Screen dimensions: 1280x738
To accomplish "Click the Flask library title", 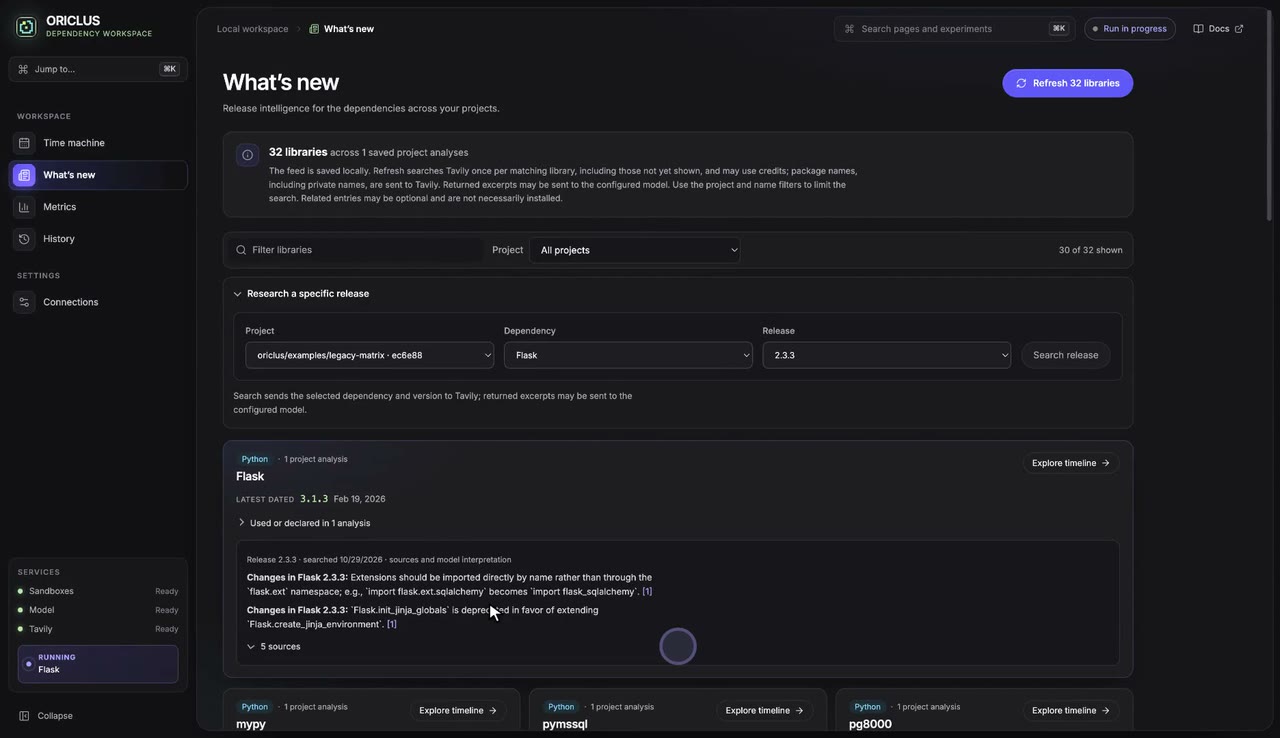I will [x=250, y=476].
